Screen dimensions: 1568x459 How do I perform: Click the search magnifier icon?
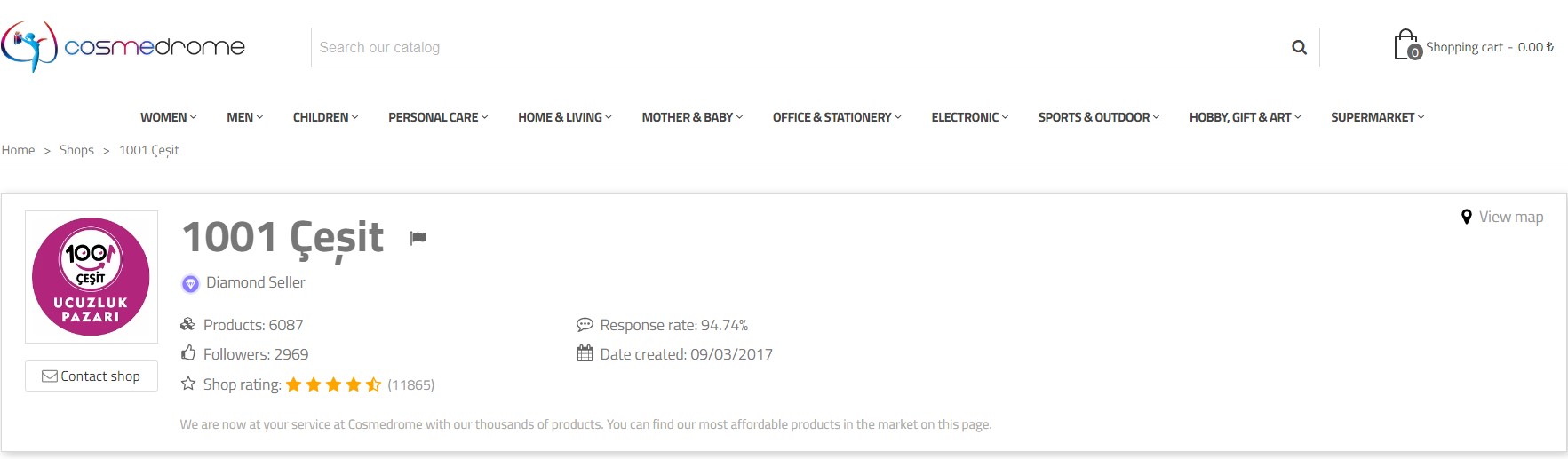(1299, 48)
